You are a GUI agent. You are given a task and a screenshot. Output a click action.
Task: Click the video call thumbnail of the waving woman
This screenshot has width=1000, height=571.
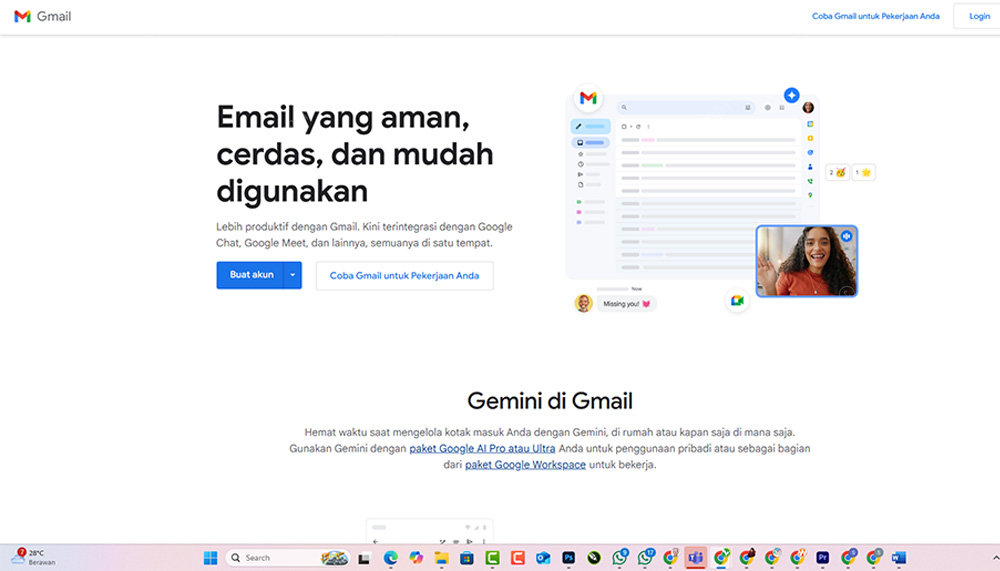tap(807, 261)
